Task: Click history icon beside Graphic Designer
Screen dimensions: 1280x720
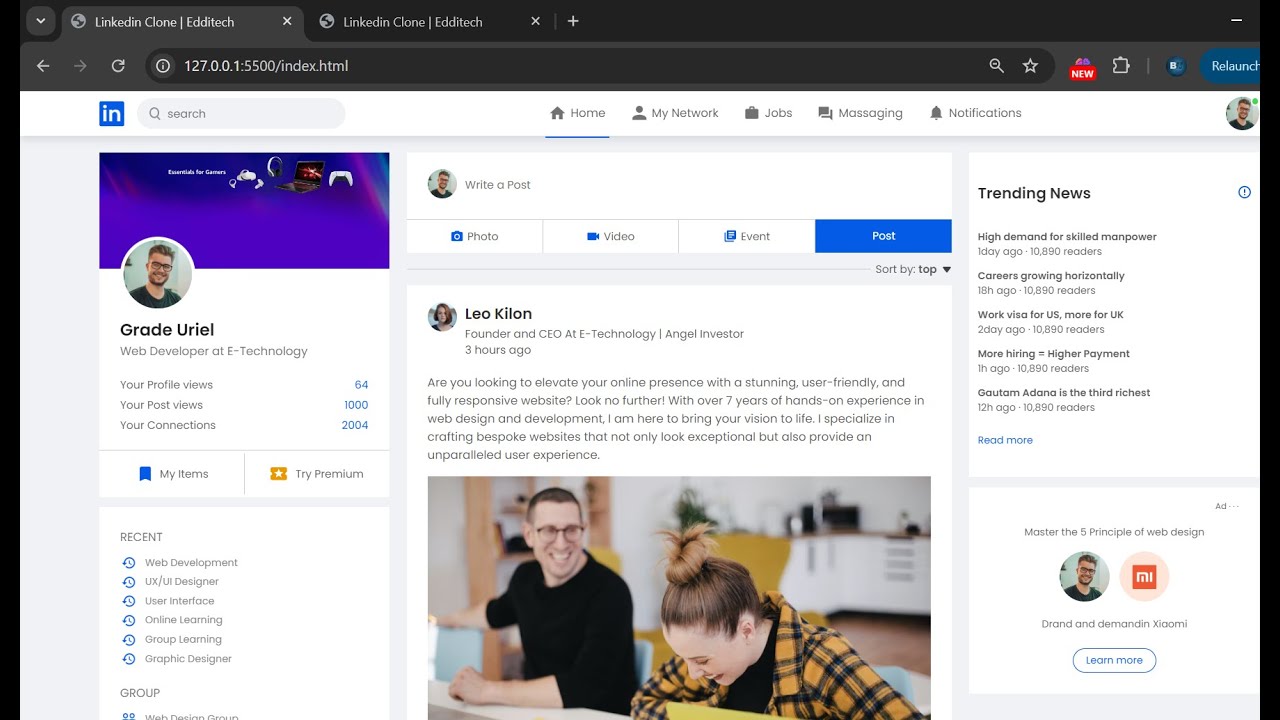Action: pos(128,659)
